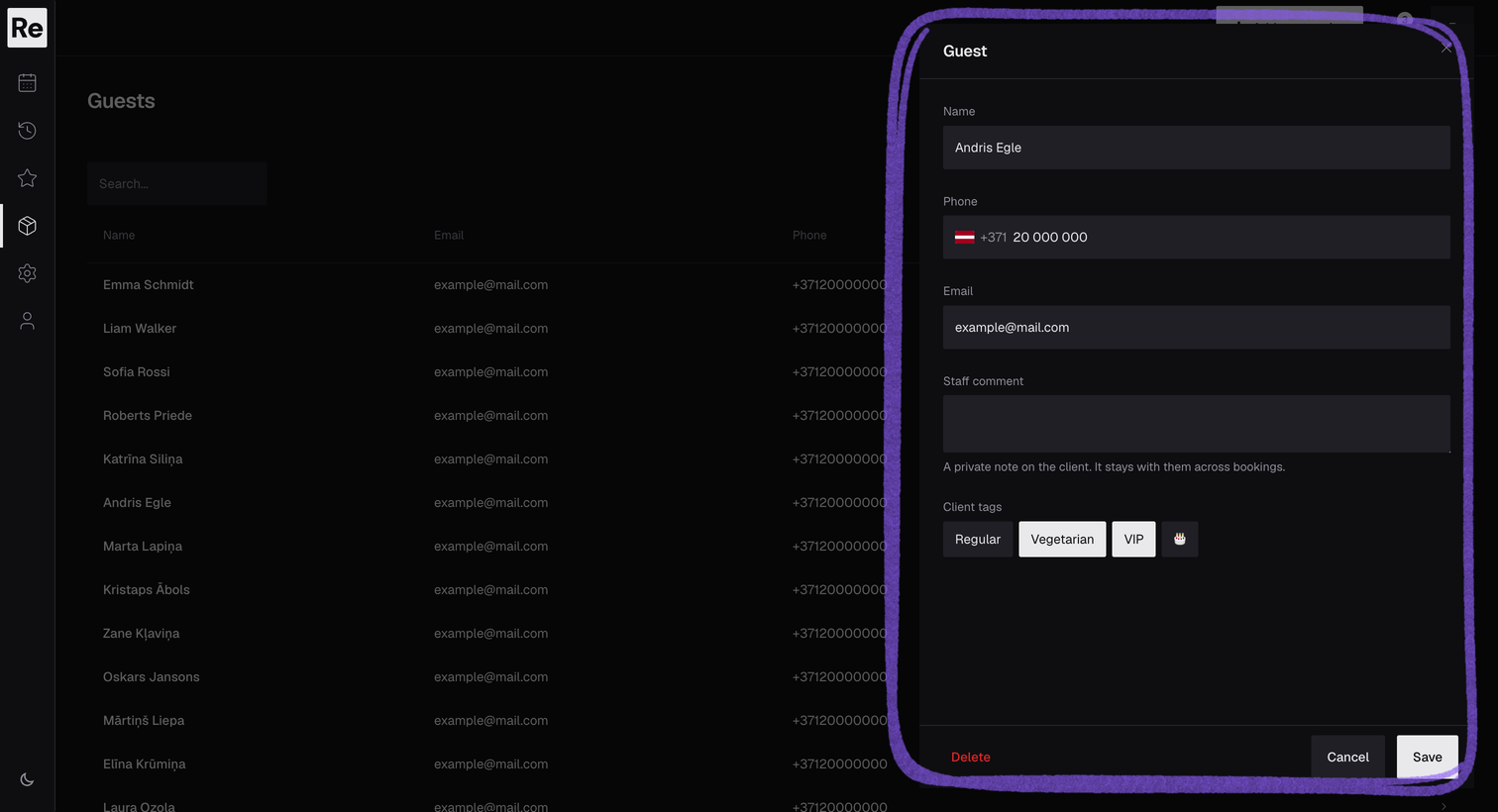The width and height of the screenshot is (1498, 812).
Task: Toggle the VIP client tag
Action: (x=1133, y=540)
